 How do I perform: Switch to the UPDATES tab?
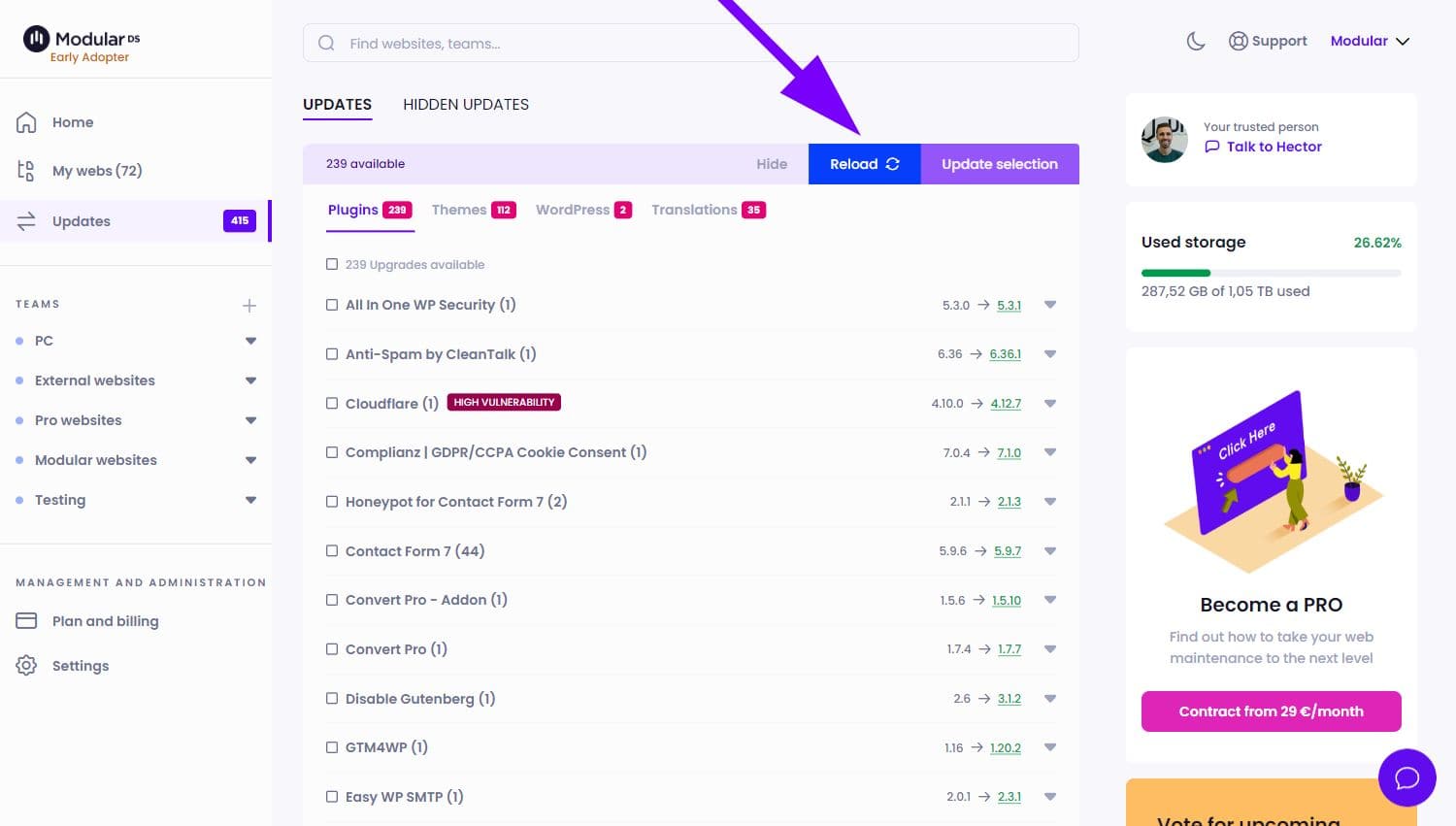(x=337, y=105)
